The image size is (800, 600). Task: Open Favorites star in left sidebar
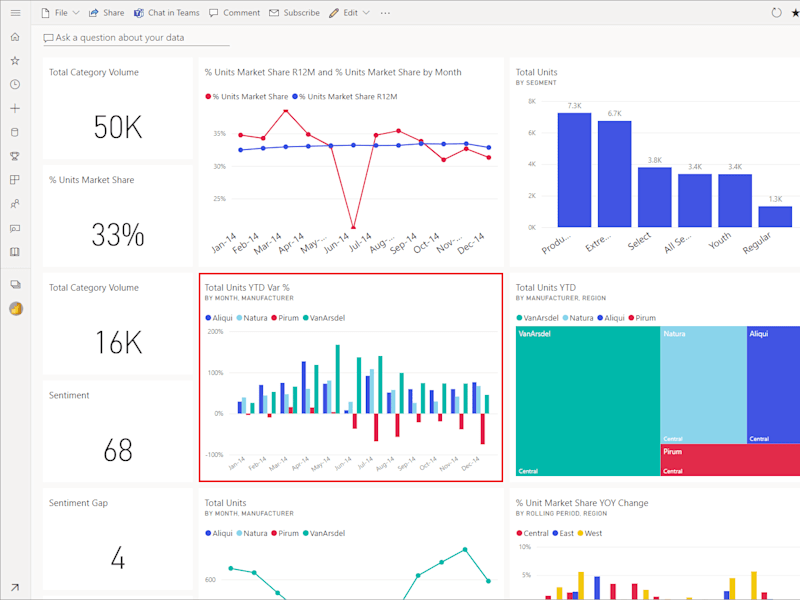pyautogui.click(x=15, y=61)
